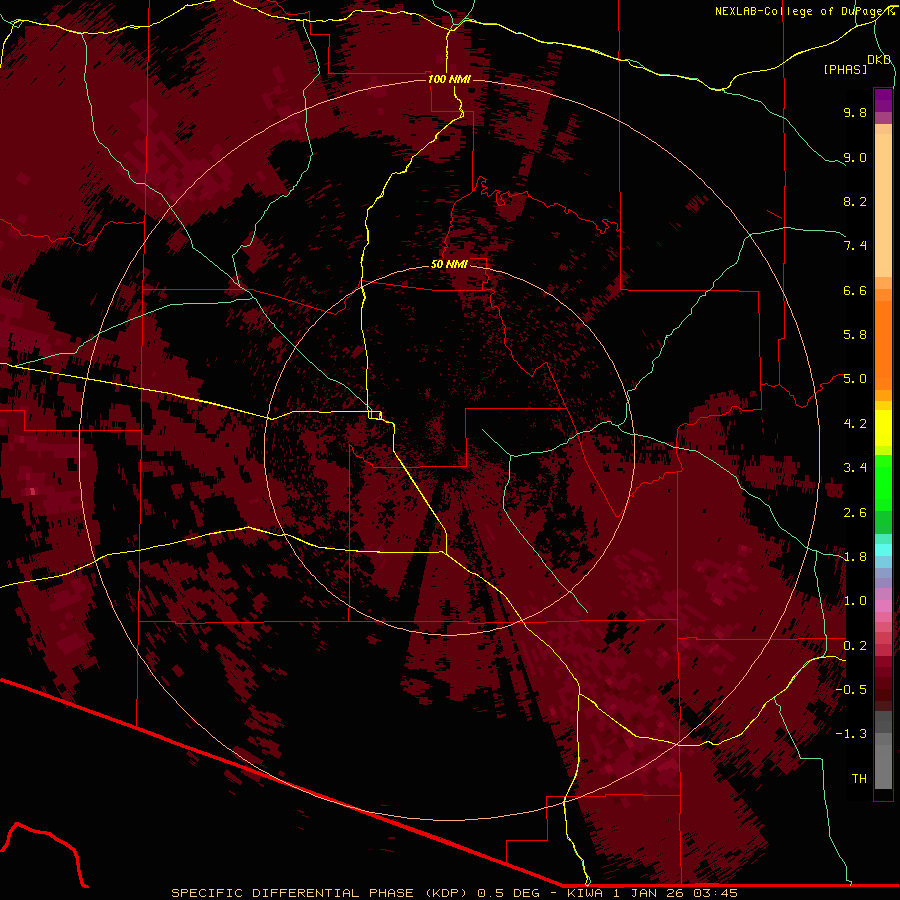Click the 4.2 value on the color scale
The width and height of the screenshot is (900, 900).
(855, 424)
